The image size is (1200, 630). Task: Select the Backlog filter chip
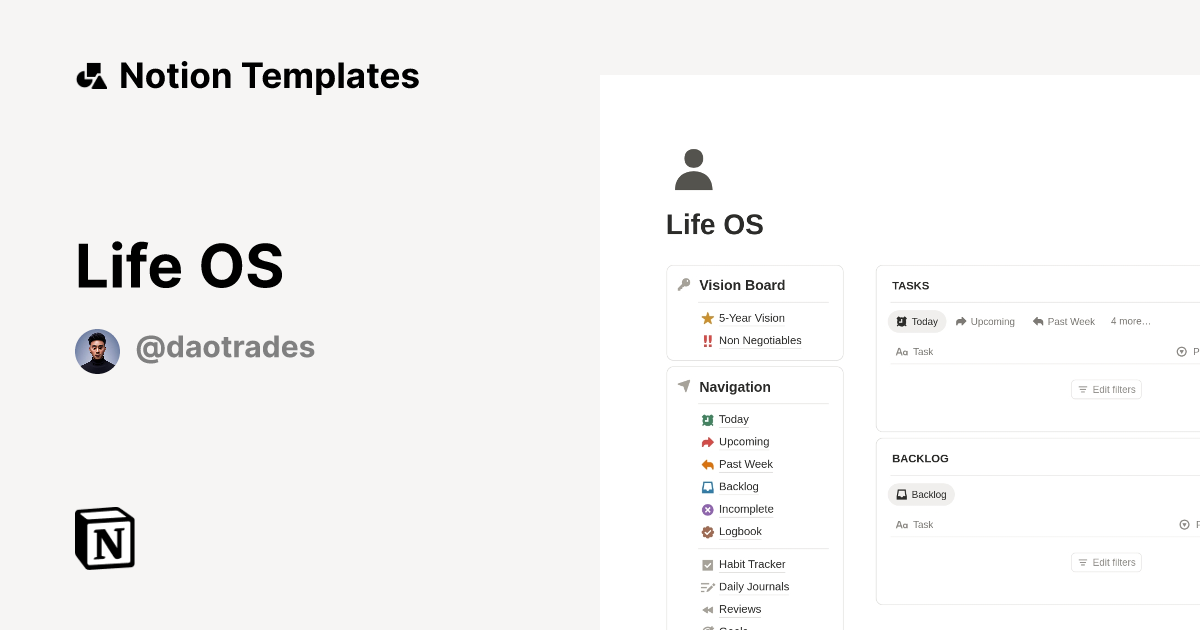[x=921, y=494]
